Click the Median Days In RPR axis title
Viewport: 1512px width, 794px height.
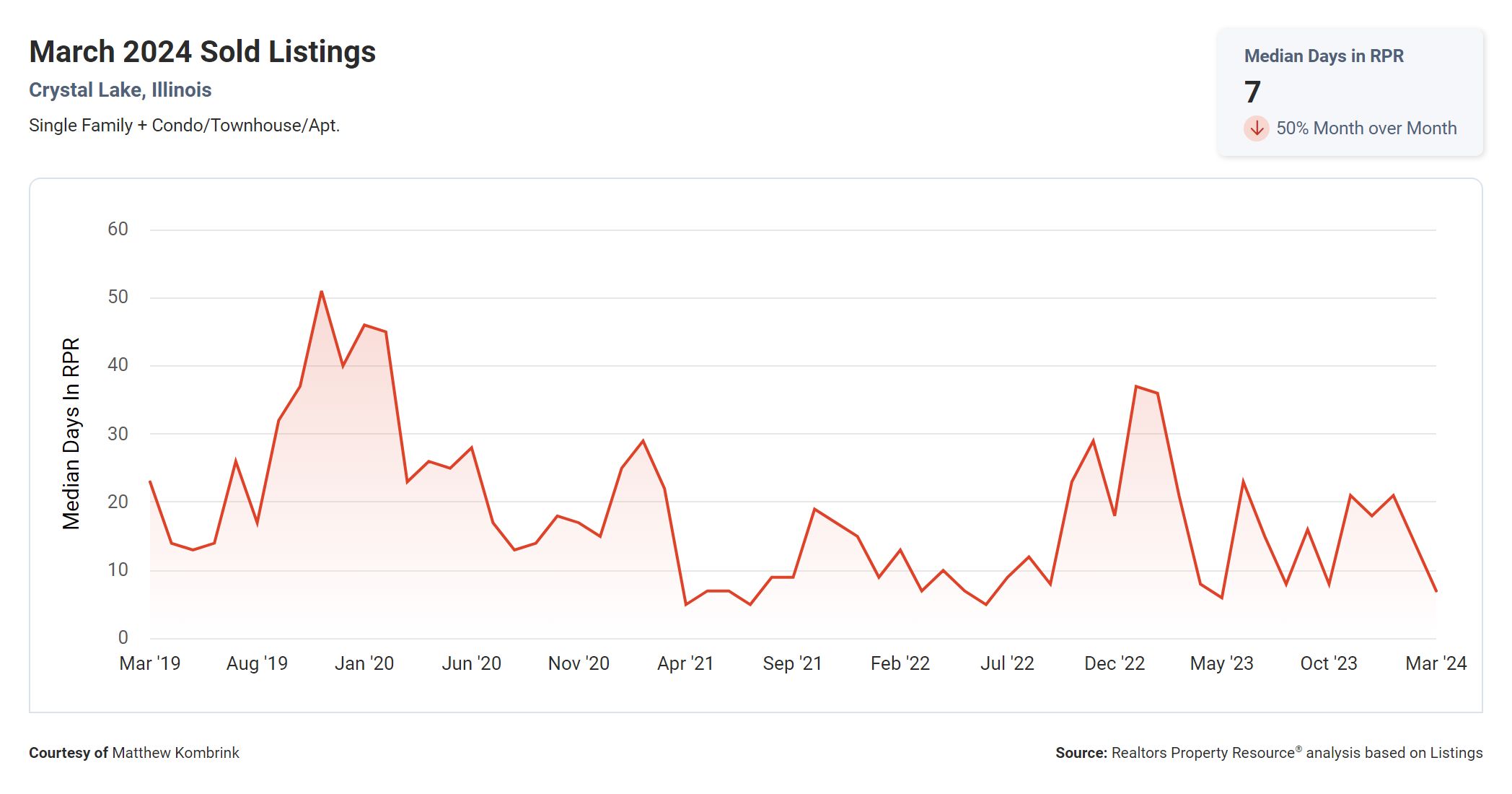click(71, 433)
